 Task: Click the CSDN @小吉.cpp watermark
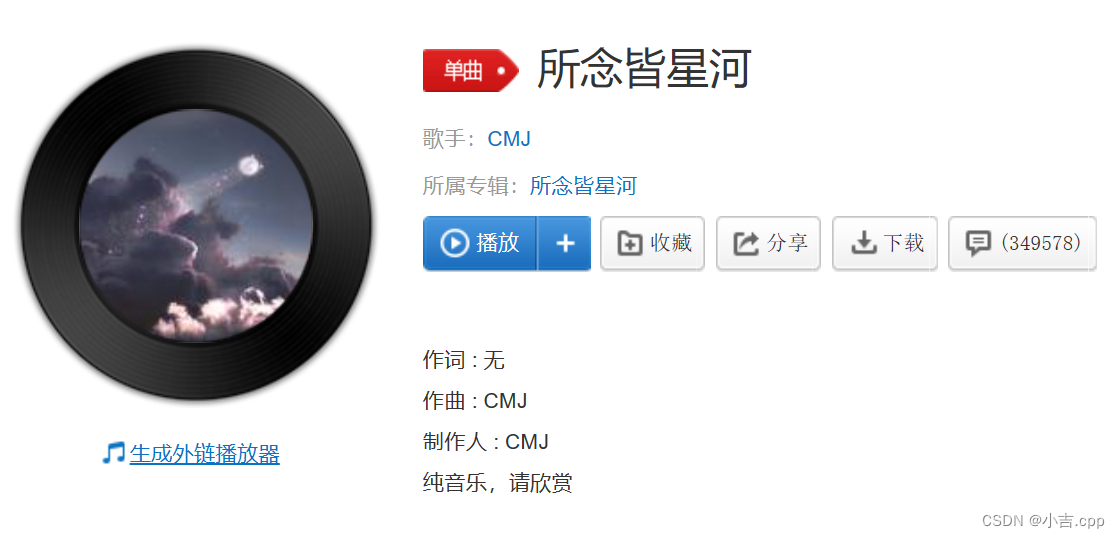tap(1043, 520)
